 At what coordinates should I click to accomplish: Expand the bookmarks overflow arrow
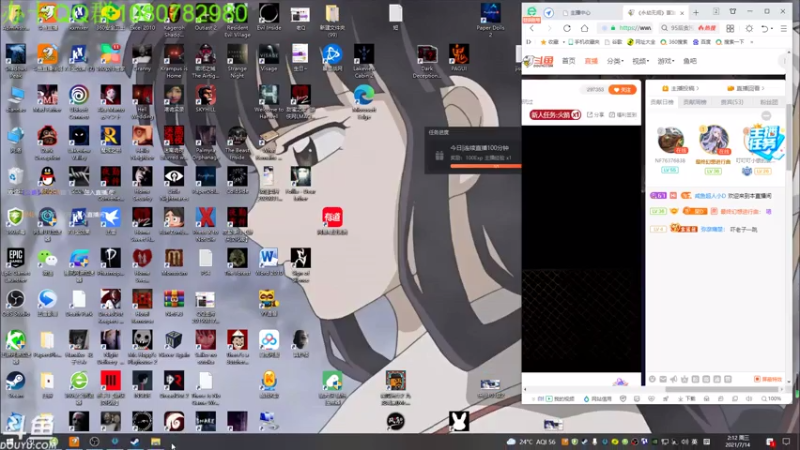click(752, 42)
